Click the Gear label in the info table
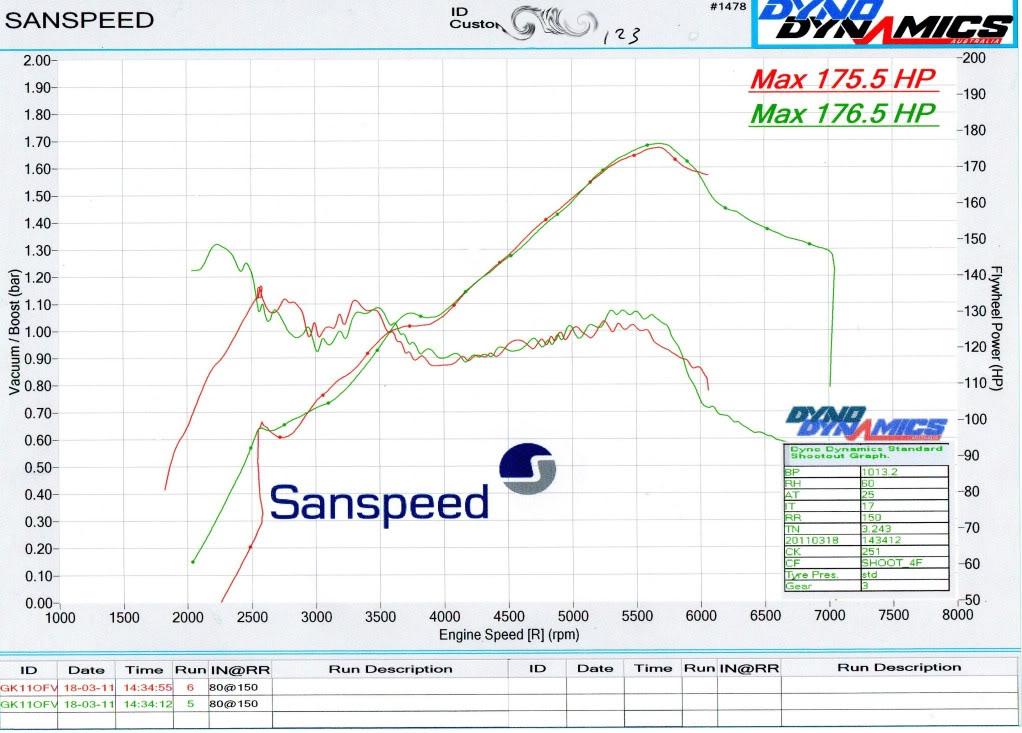This screenshot has width=1022, height=733. tap(798, 586)
